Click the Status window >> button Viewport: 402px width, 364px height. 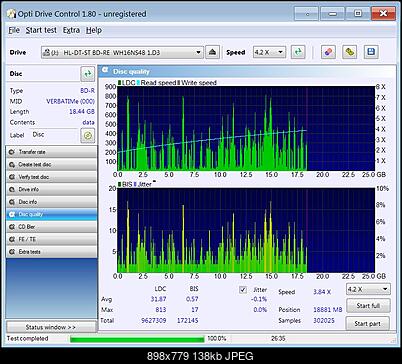(51, 327)
